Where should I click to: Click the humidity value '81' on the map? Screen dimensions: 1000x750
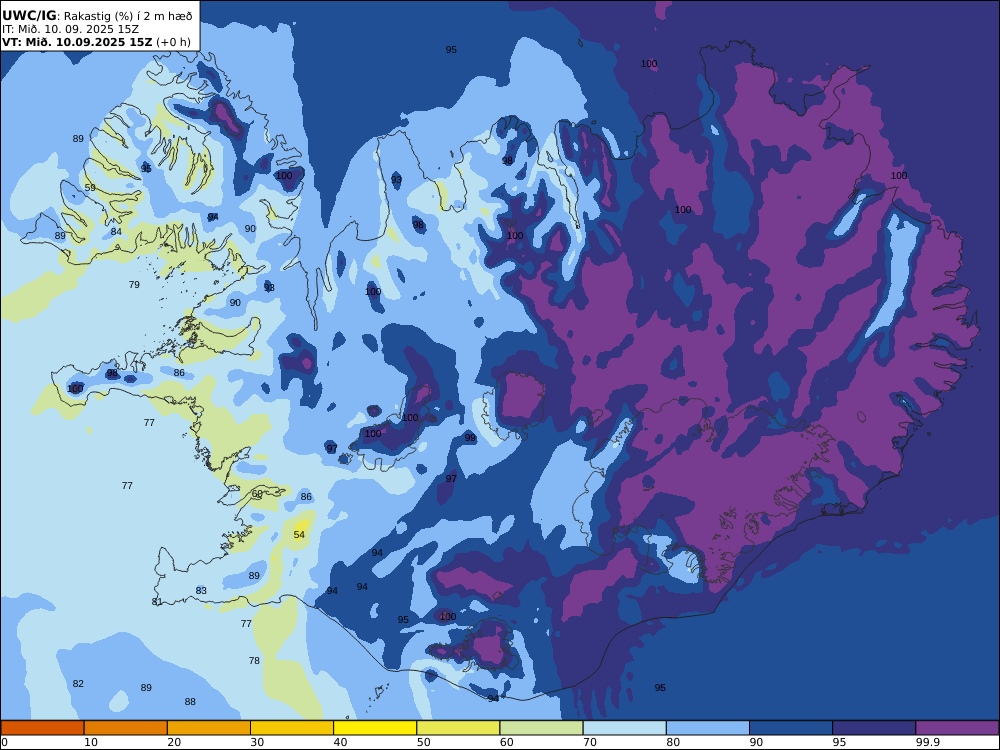[x=157, y=601]
